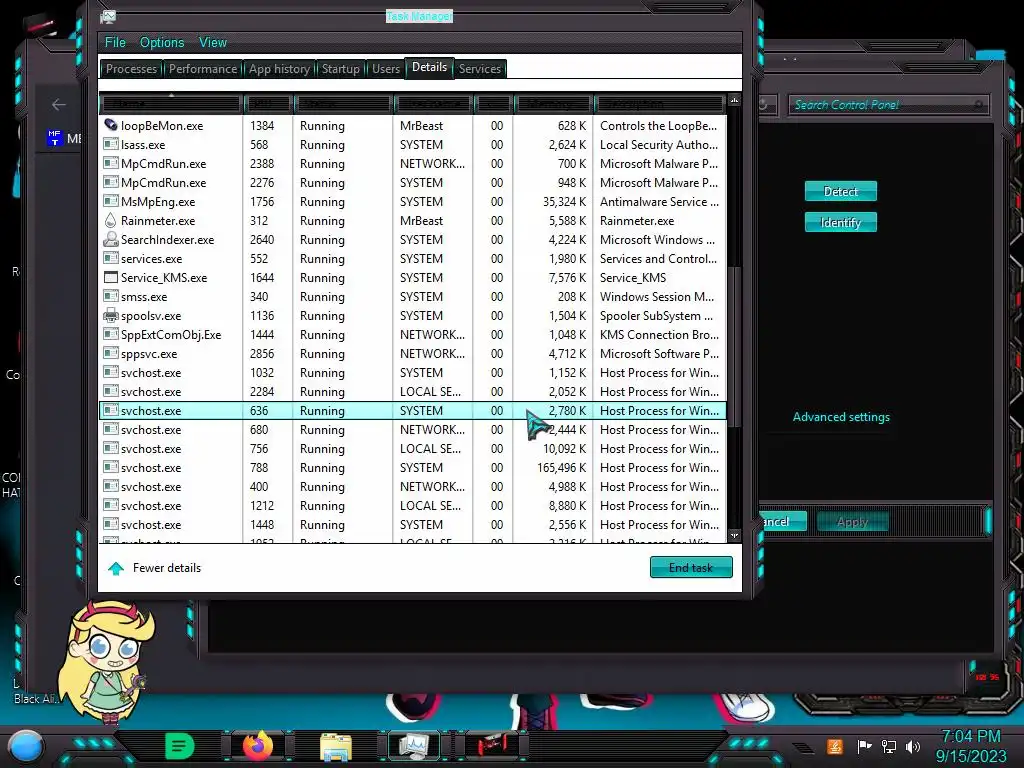This screenshot has width=1024, height=768.
Task: Launch Firefox from the taskbar
Action: [258, 746]
